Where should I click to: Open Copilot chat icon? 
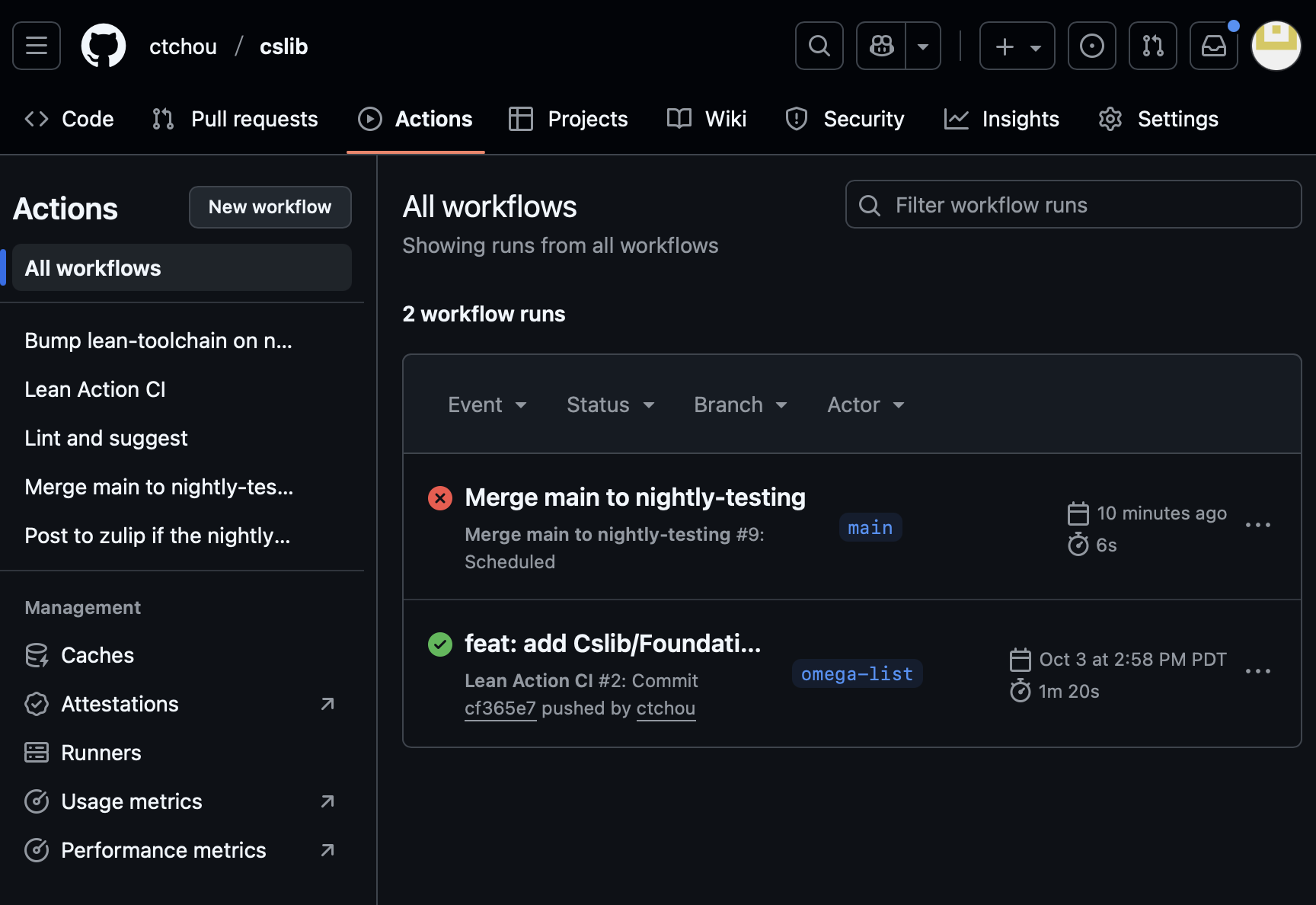(882, 46)
